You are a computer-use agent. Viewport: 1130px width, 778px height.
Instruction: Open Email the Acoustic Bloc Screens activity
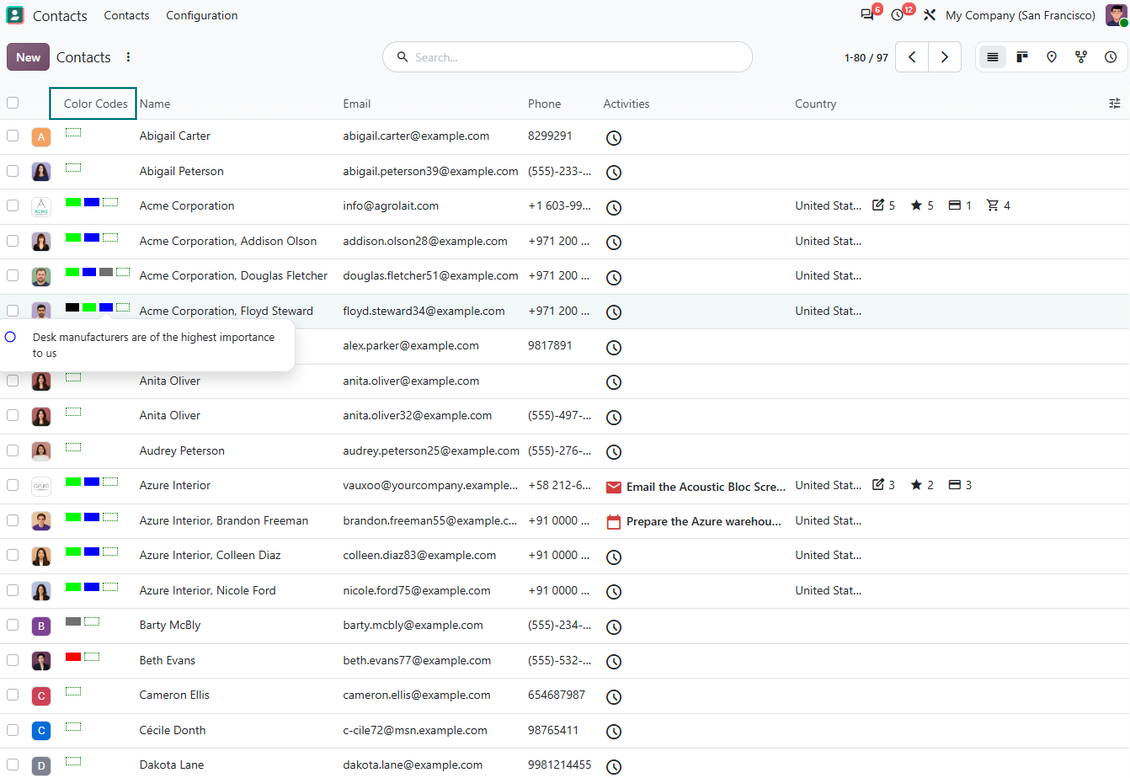[706, 487]
